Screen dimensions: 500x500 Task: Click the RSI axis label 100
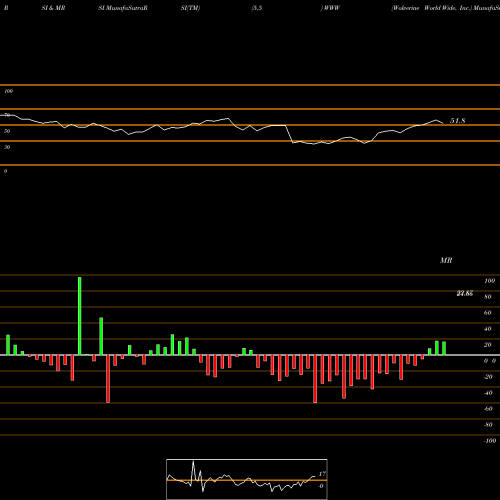tap(9, 91)
